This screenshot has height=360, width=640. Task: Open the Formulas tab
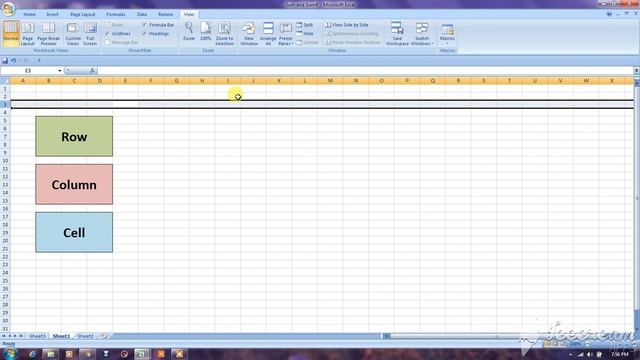point(116,14)
